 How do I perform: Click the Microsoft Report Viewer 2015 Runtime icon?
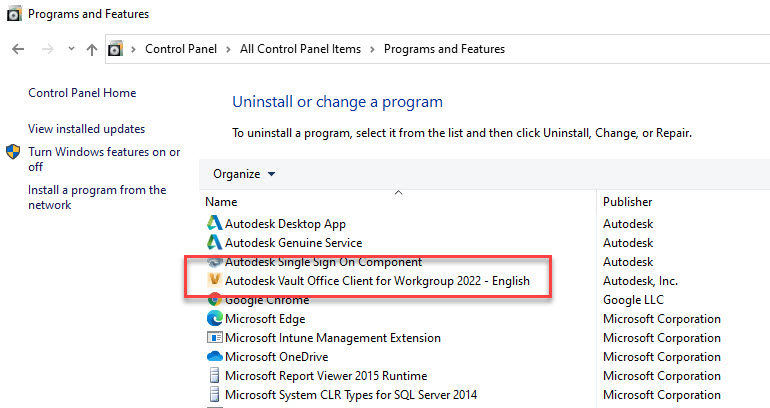pyautogui.click(x=215, y=376)
